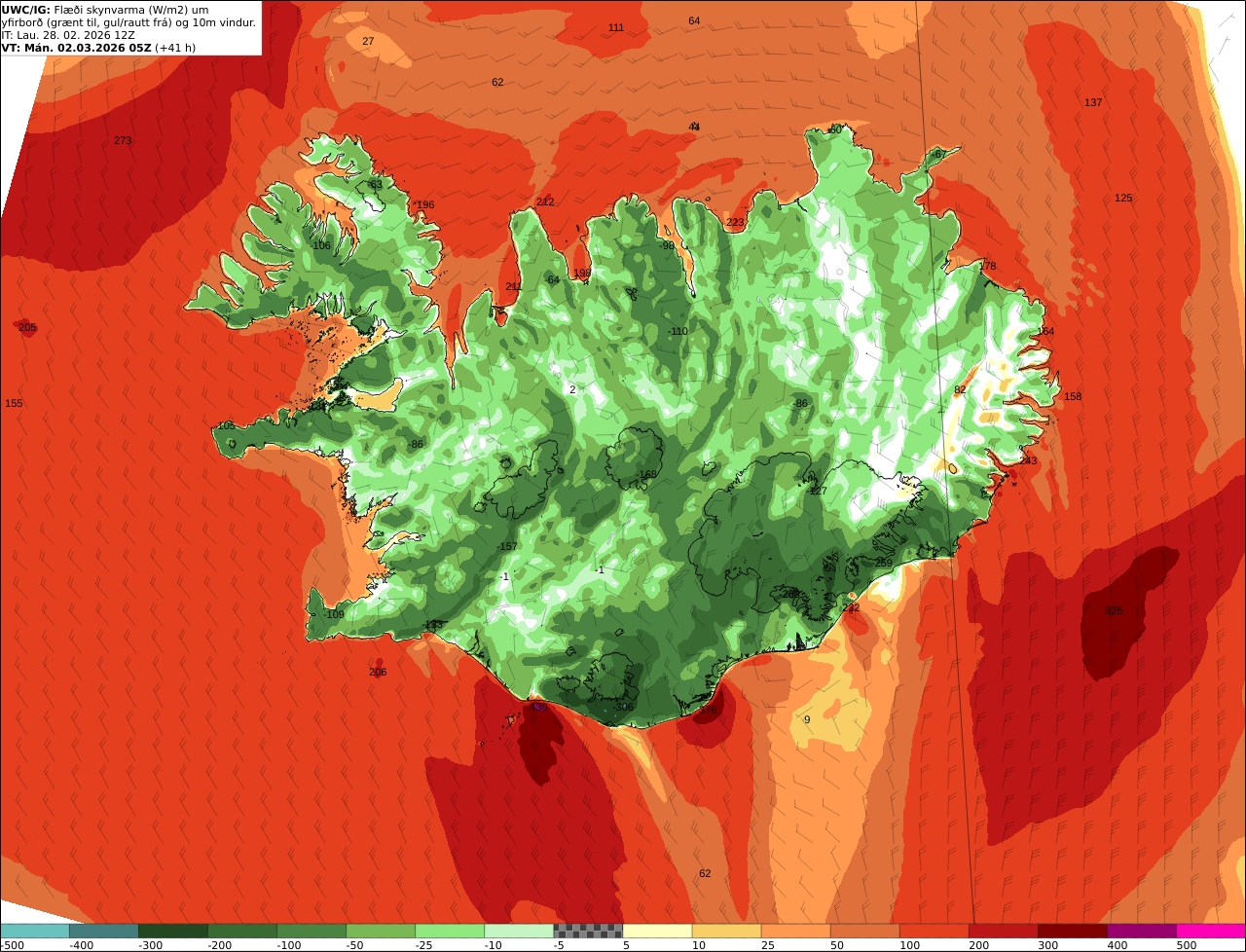
Task: Click the flux value '27' near the top
Action: tap(368, 41)
